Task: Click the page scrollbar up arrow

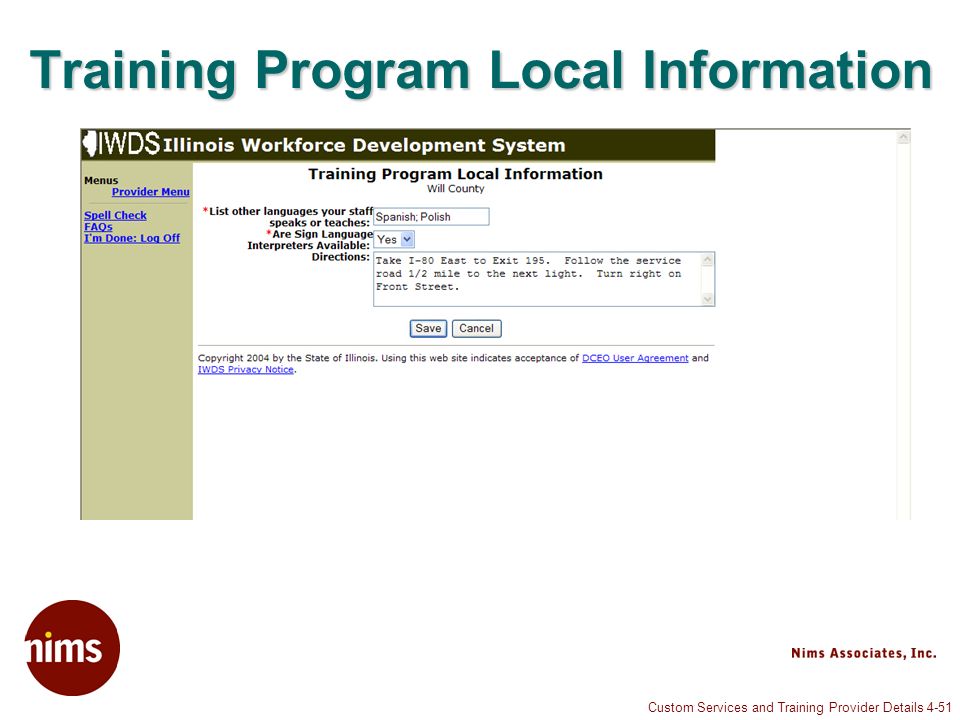Action: click(903, 138)
